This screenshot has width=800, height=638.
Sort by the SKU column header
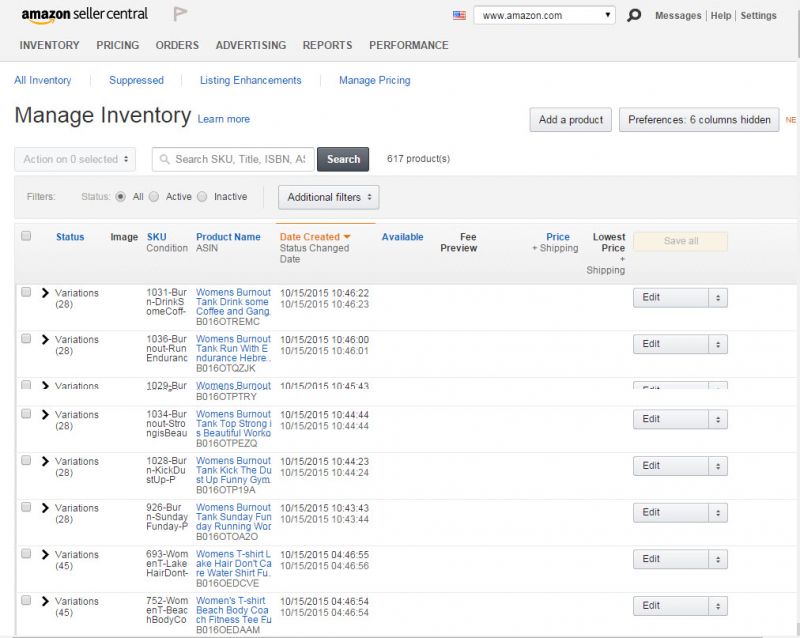[157, 237]
